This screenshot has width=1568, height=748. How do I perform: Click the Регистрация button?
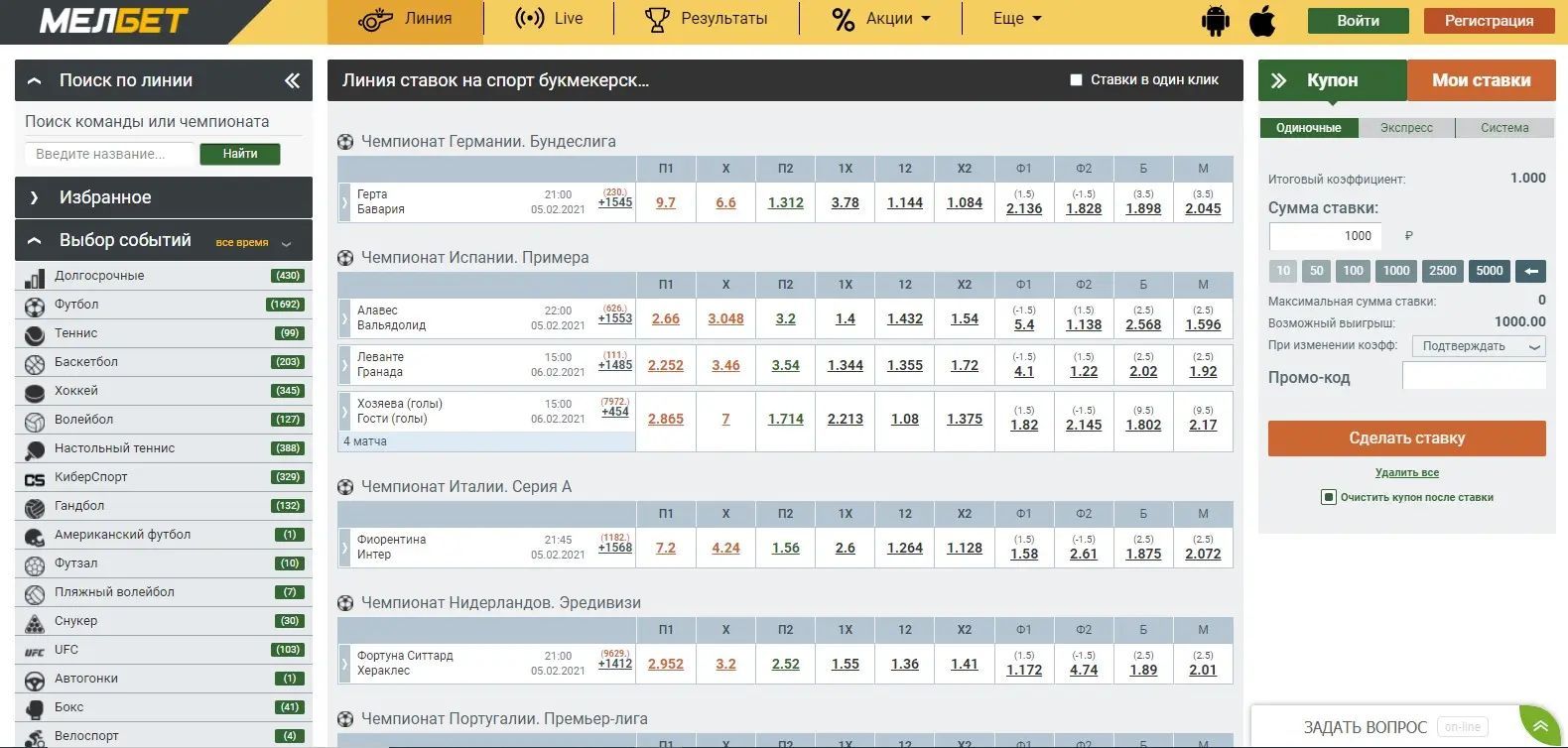[1489, 21]
